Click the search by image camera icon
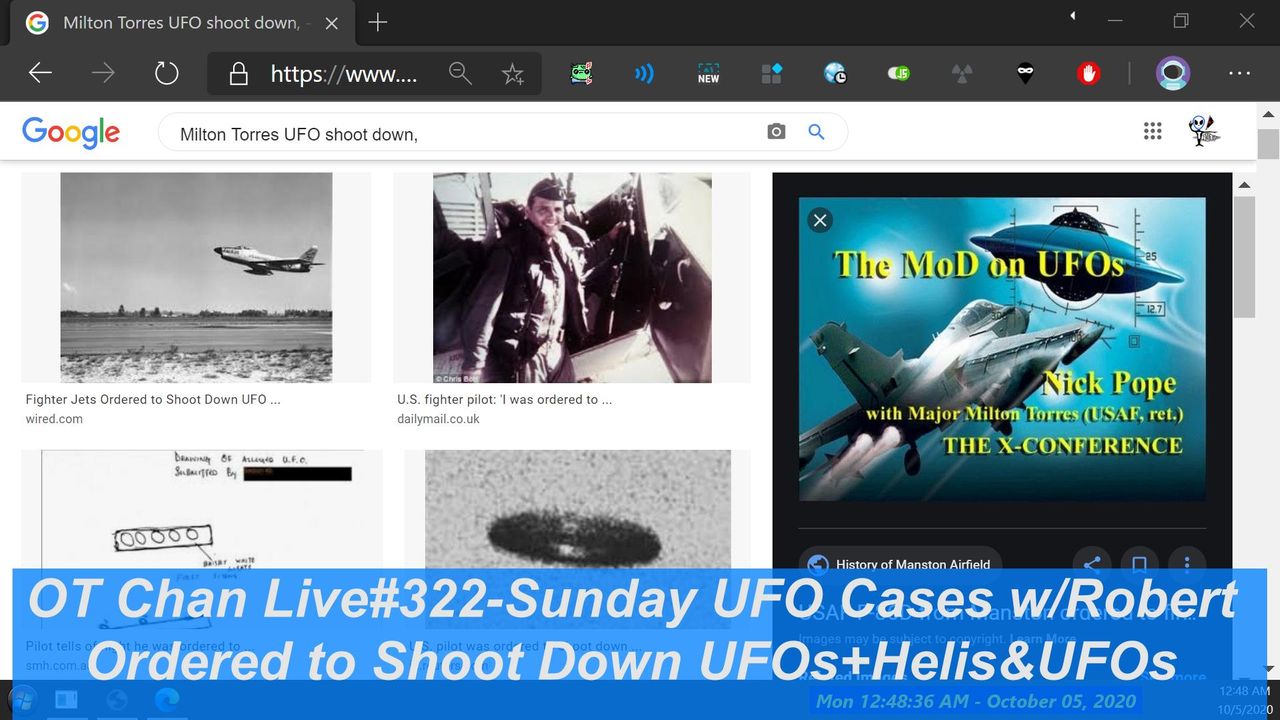The width and height of the screenshot is (1280, 720). coord(776,132)
